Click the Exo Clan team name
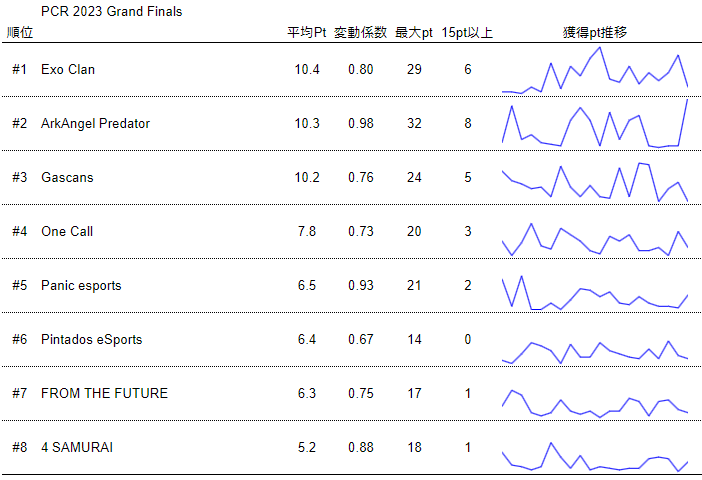Image resolution: width=702 pixels, height=480 pixels. (68, 70)
